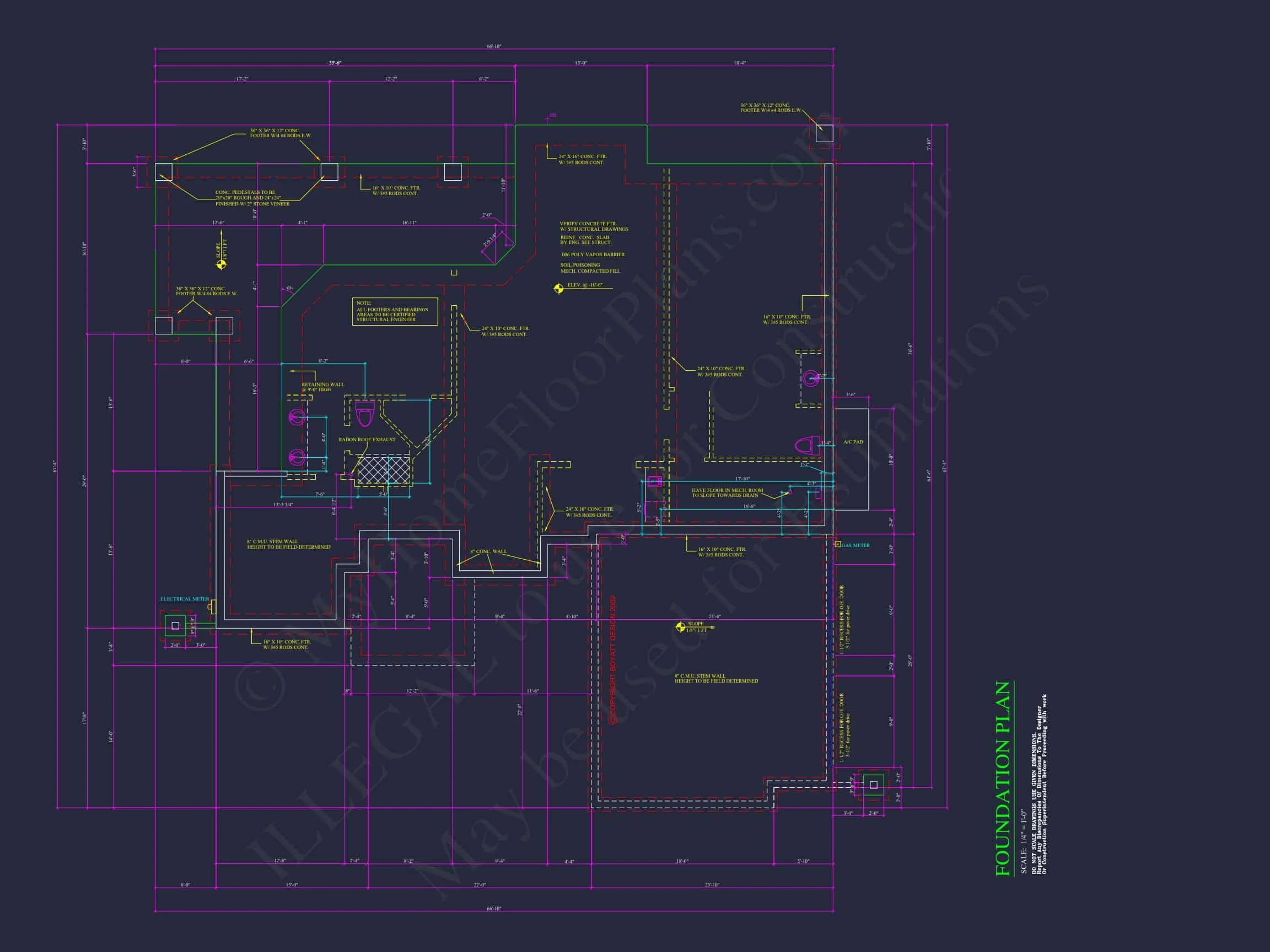Click the electrical meter pad square symbol
The height and width of the screenshot is (952, 1270).
176,625
